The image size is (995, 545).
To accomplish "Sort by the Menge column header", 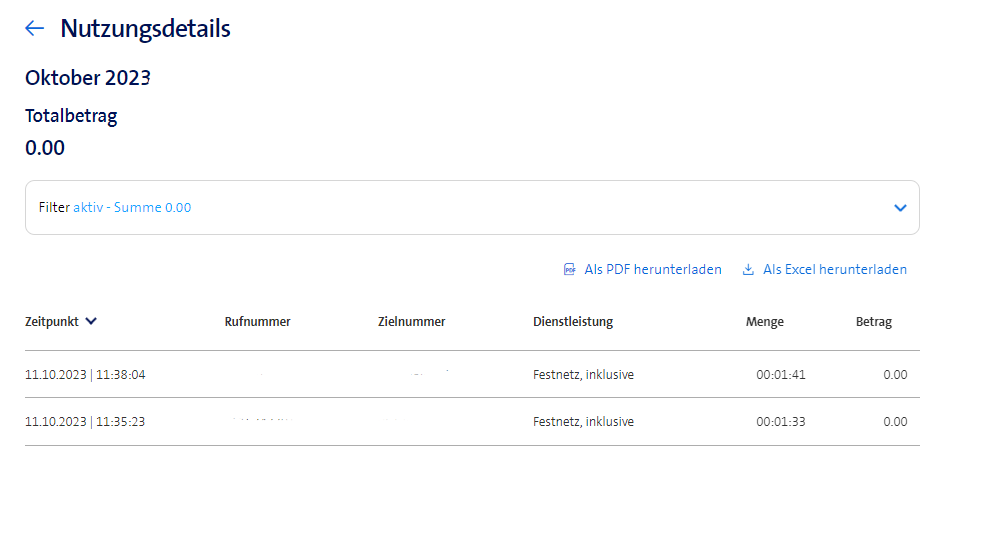I will (x=764, y=322).
